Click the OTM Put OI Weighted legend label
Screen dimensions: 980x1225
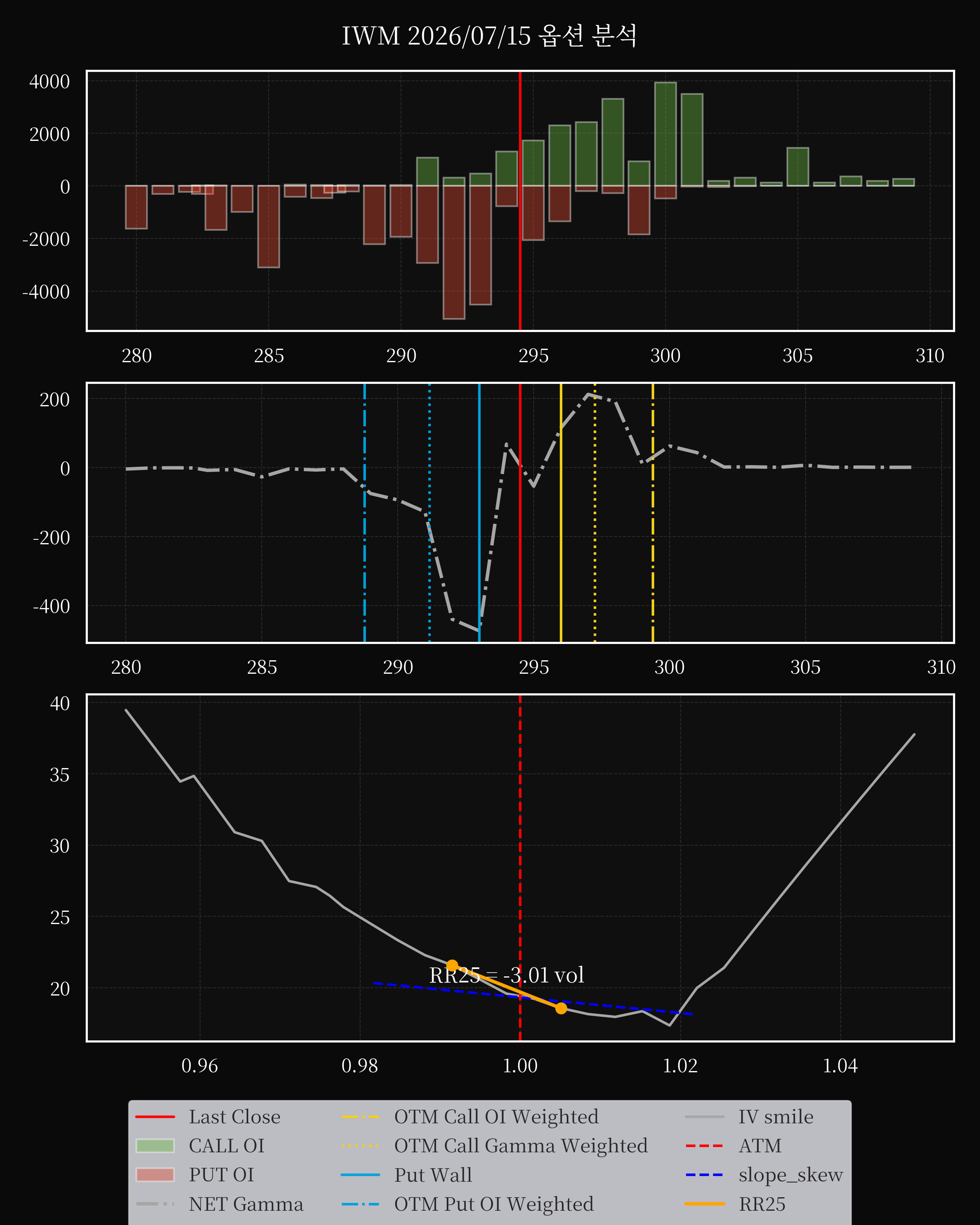tap(494, 1204)
